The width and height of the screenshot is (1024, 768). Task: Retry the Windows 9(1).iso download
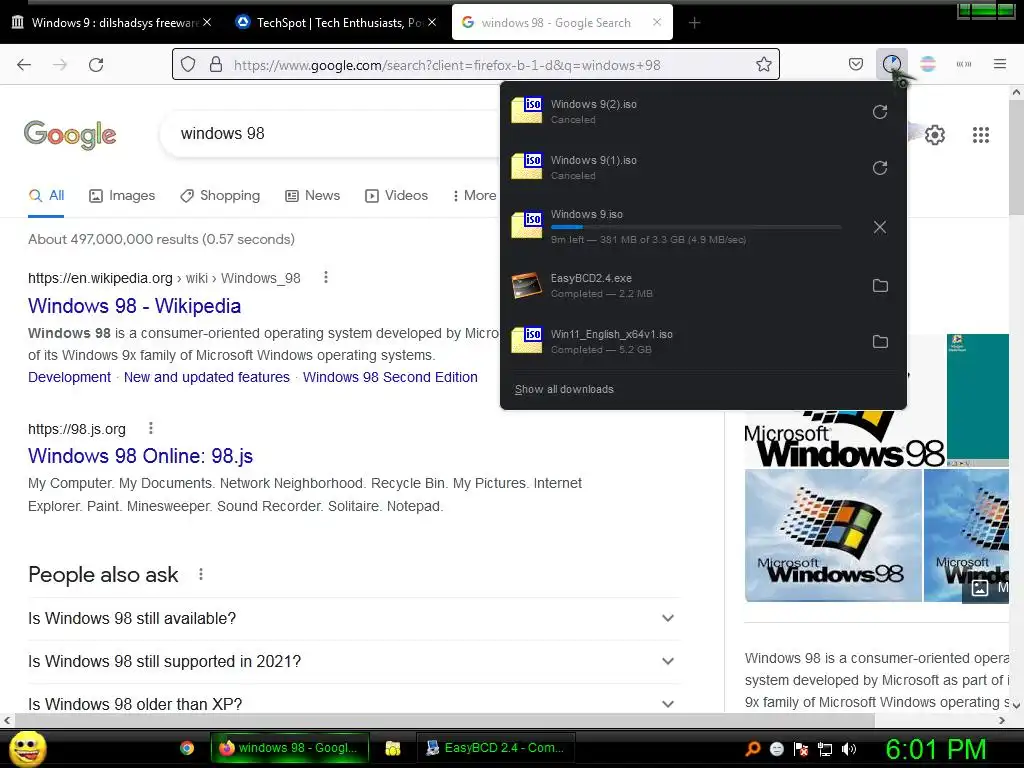pyautogui.click(x=880, y=168)
